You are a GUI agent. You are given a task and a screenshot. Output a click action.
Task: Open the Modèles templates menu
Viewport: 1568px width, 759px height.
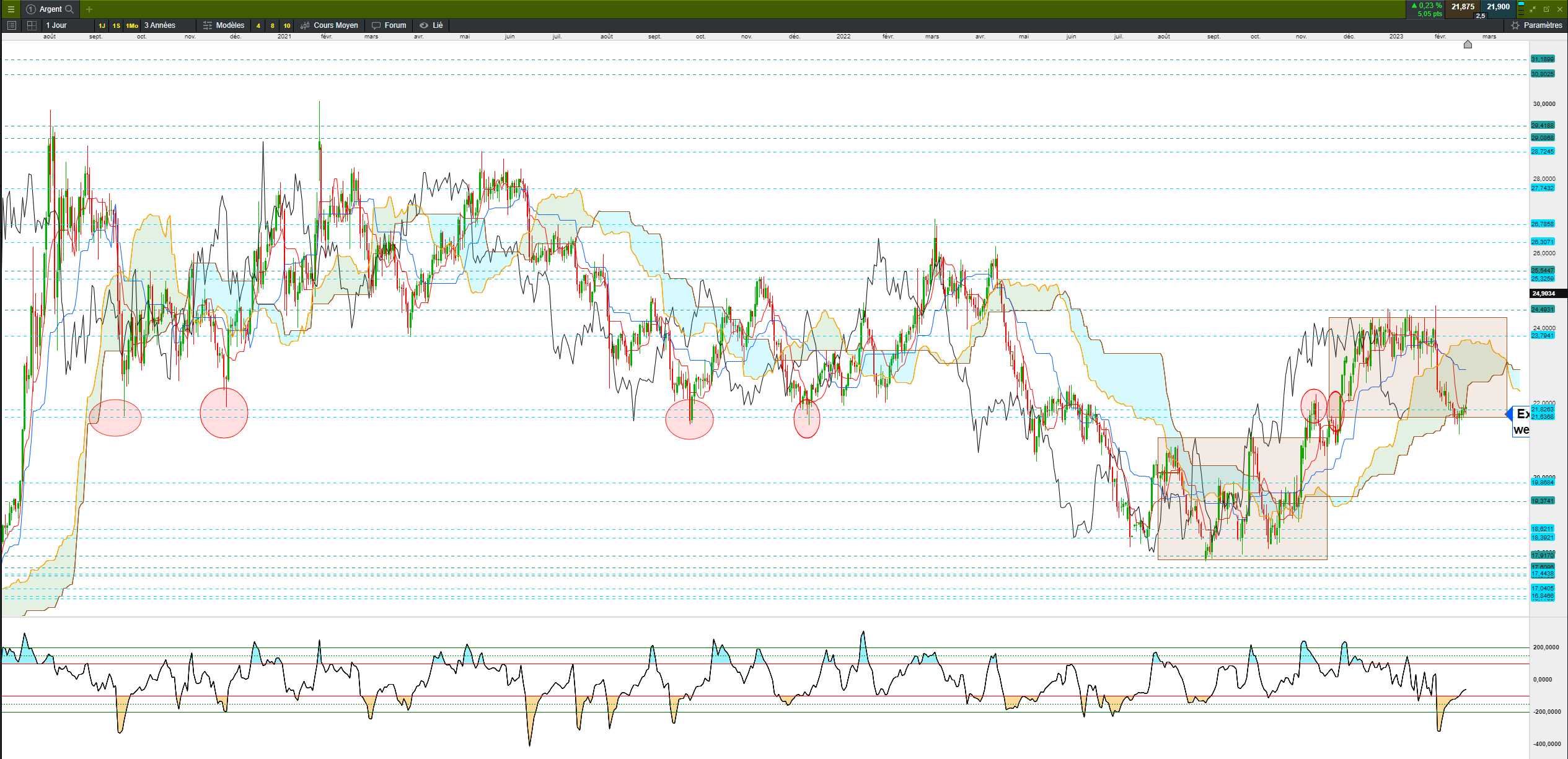coord(224,25)
